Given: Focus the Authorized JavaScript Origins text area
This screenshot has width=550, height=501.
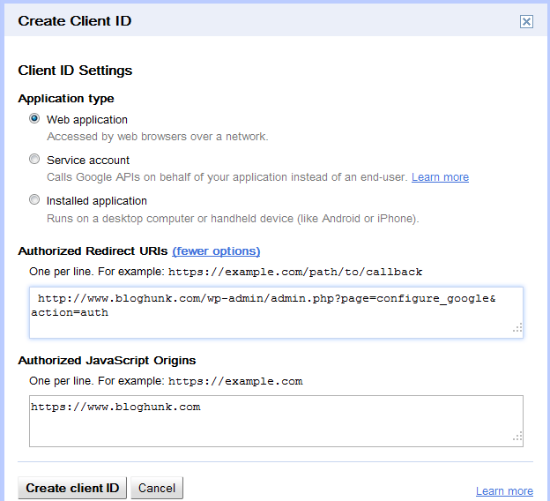Looking at the screenshot, I should tap(276, 421).
